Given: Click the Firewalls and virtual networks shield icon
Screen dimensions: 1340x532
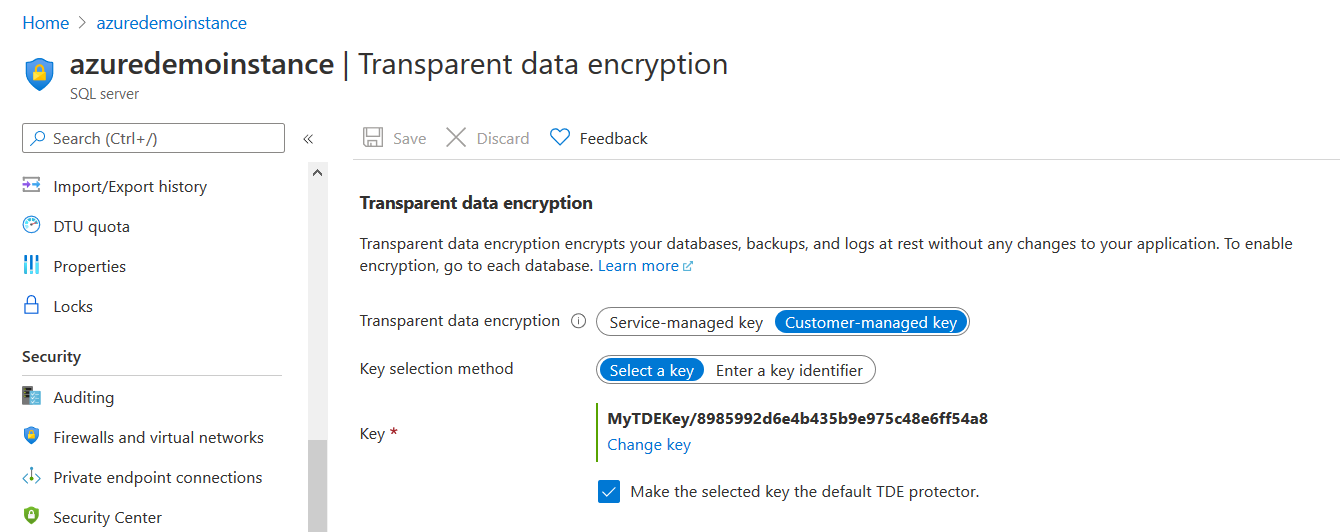Looking at the screenshot, I should [32, 437].
